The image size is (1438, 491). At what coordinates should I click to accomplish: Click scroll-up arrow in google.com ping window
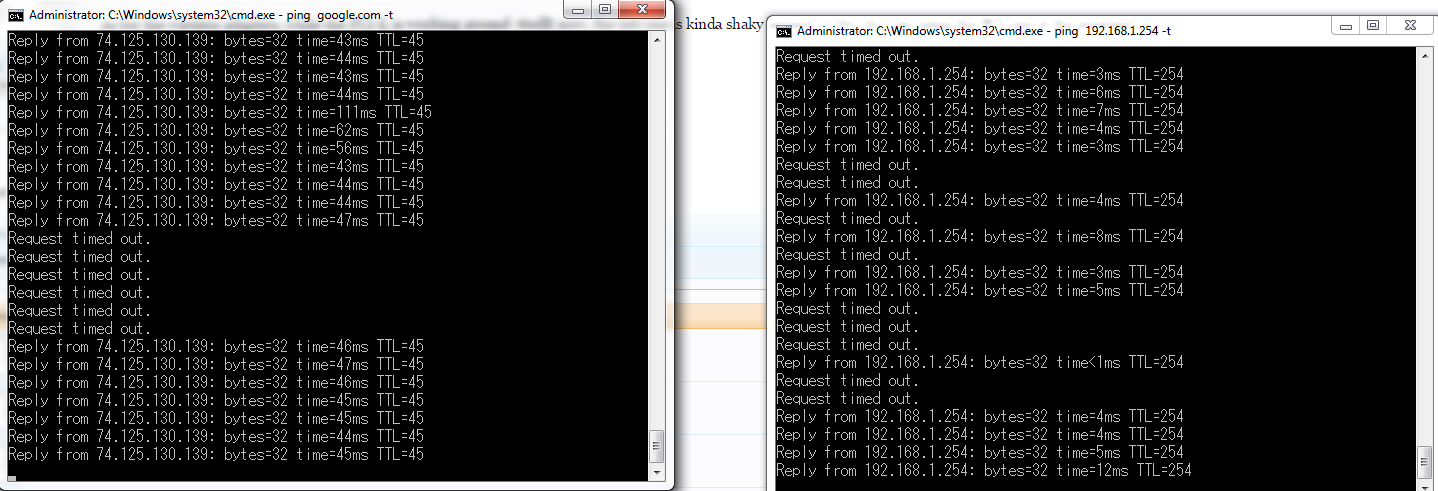(656, 41)
